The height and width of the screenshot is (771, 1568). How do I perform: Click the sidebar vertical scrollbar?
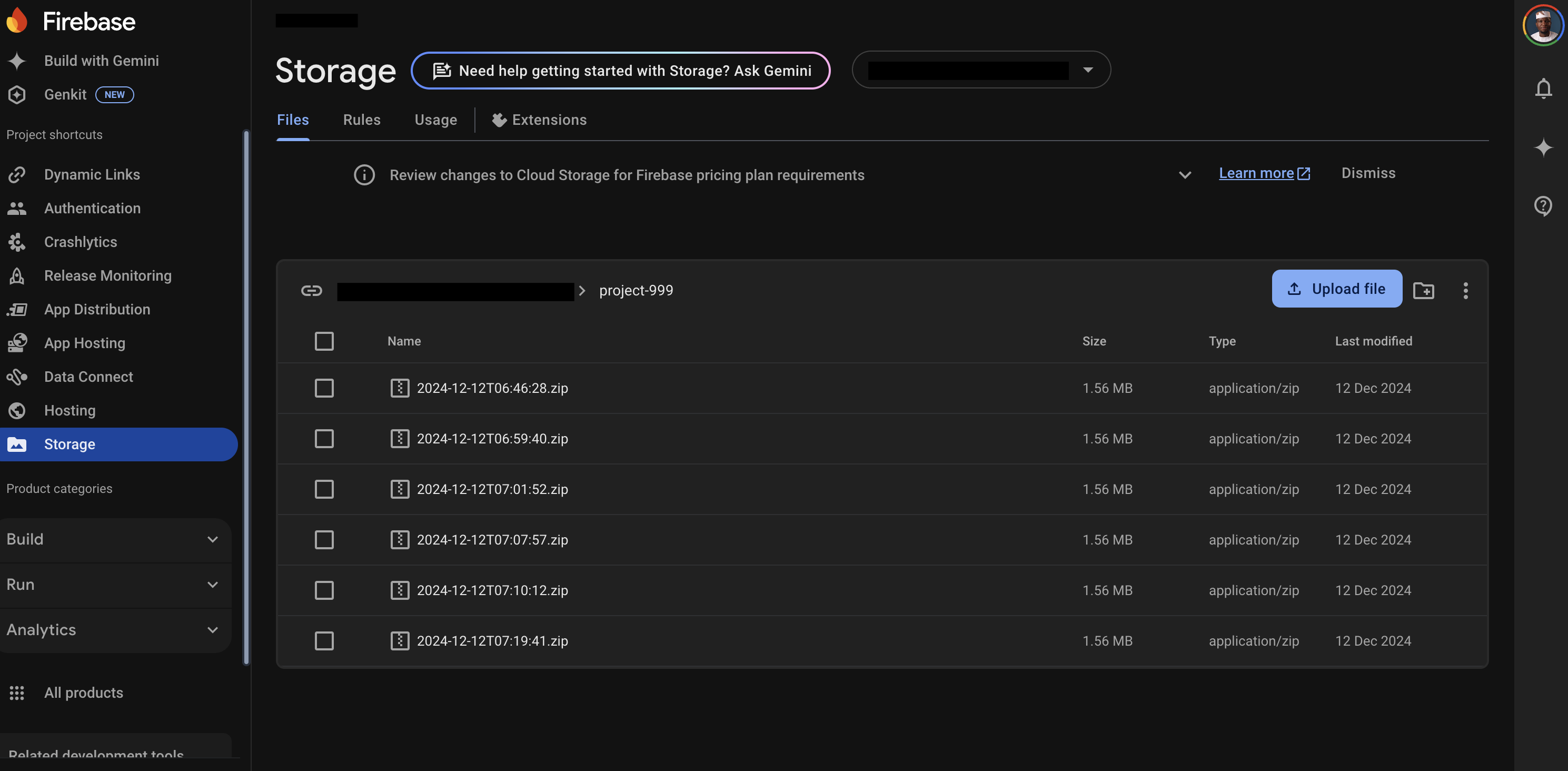pos(246,397)
